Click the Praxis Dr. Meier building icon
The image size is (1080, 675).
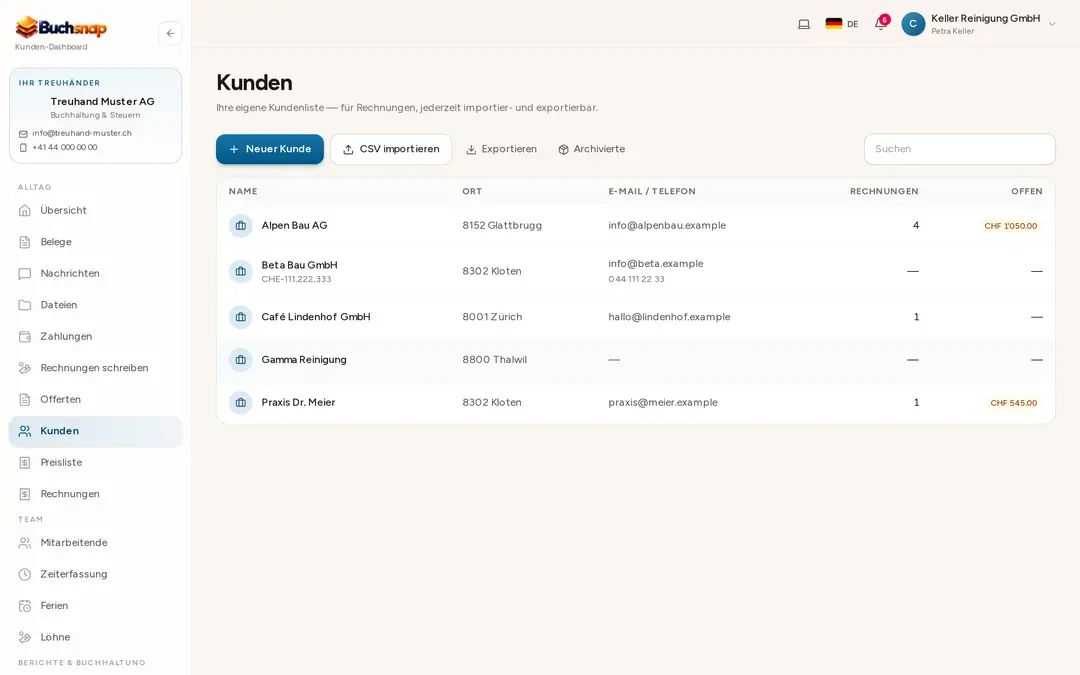coord(240,402)
